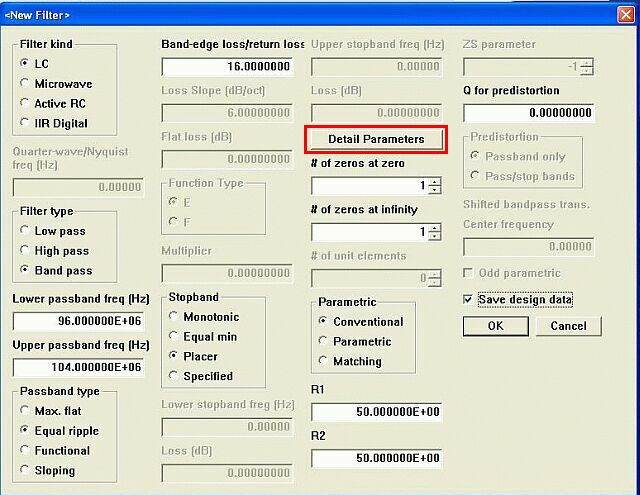Set passband type to Max. flat

26,411
